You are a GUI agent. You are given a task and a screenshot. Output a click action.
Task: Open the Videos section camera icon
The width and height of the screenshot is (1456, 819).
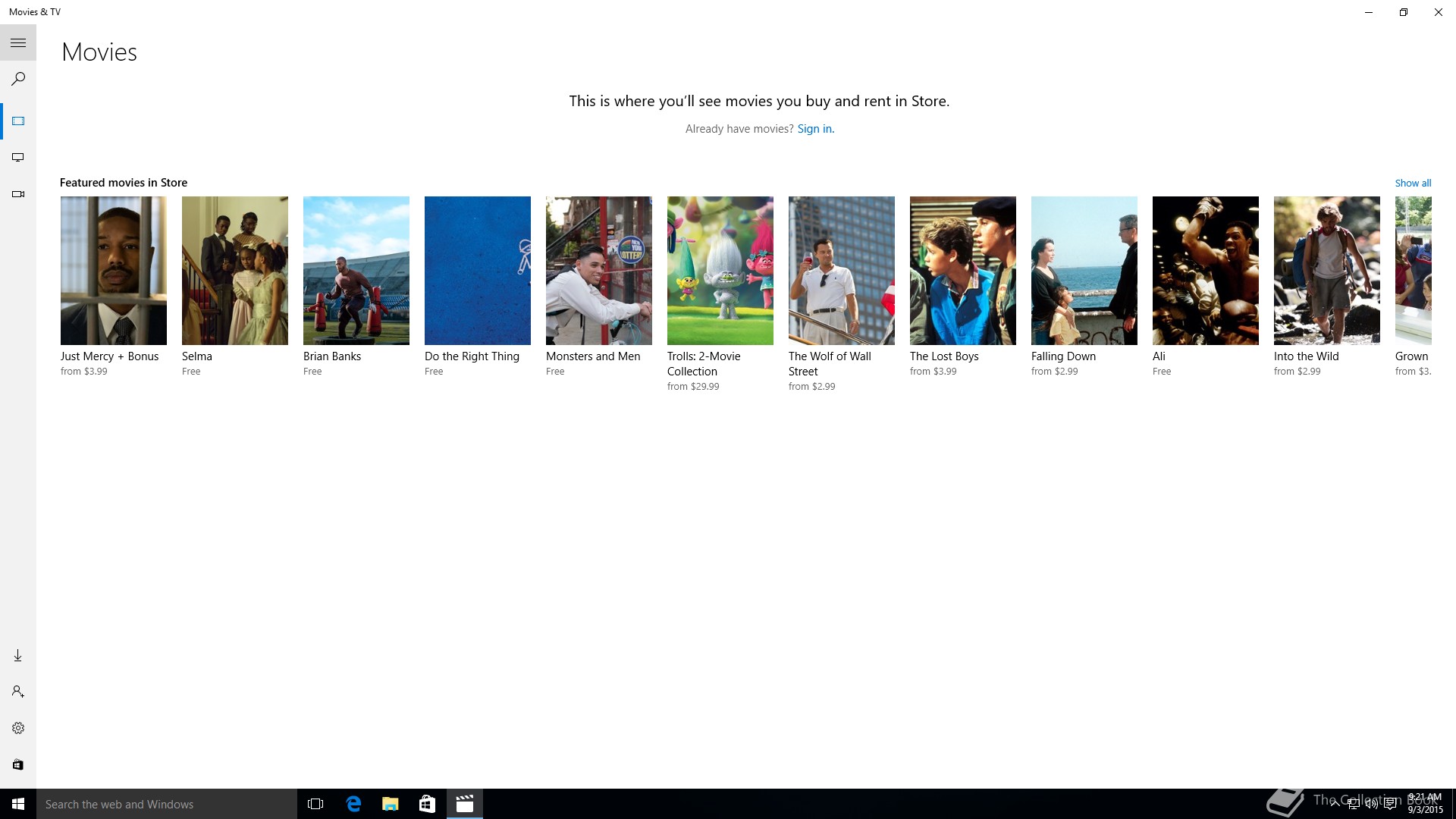[18, 194]
